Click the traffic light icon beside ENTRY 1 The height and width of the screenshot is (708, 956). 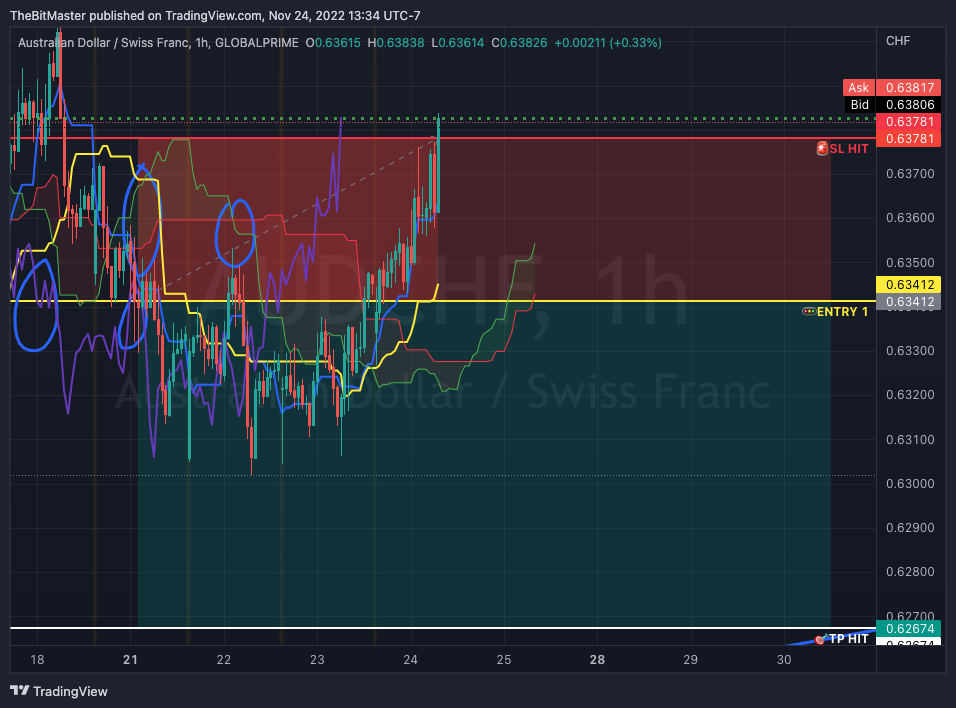809,311
